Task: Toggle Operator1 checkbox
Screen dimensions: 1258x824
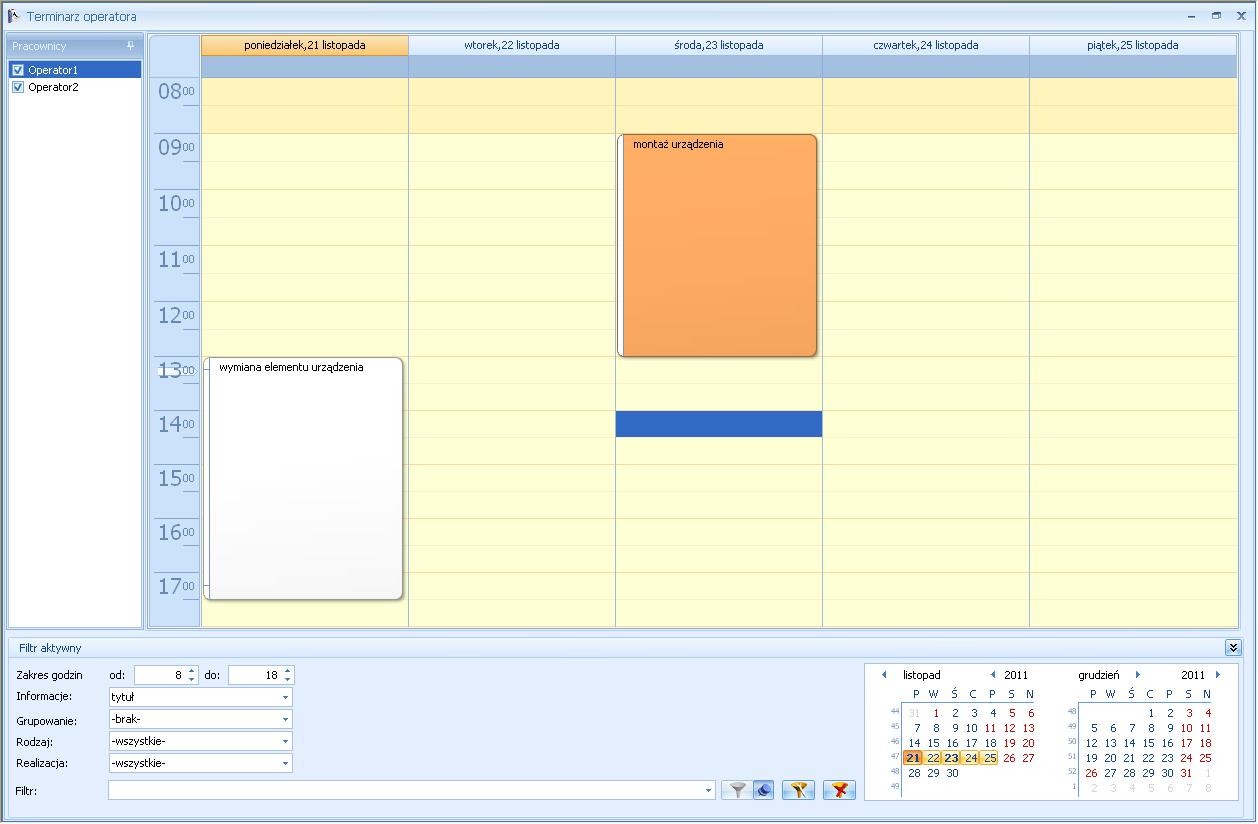Action: (17, 70)
